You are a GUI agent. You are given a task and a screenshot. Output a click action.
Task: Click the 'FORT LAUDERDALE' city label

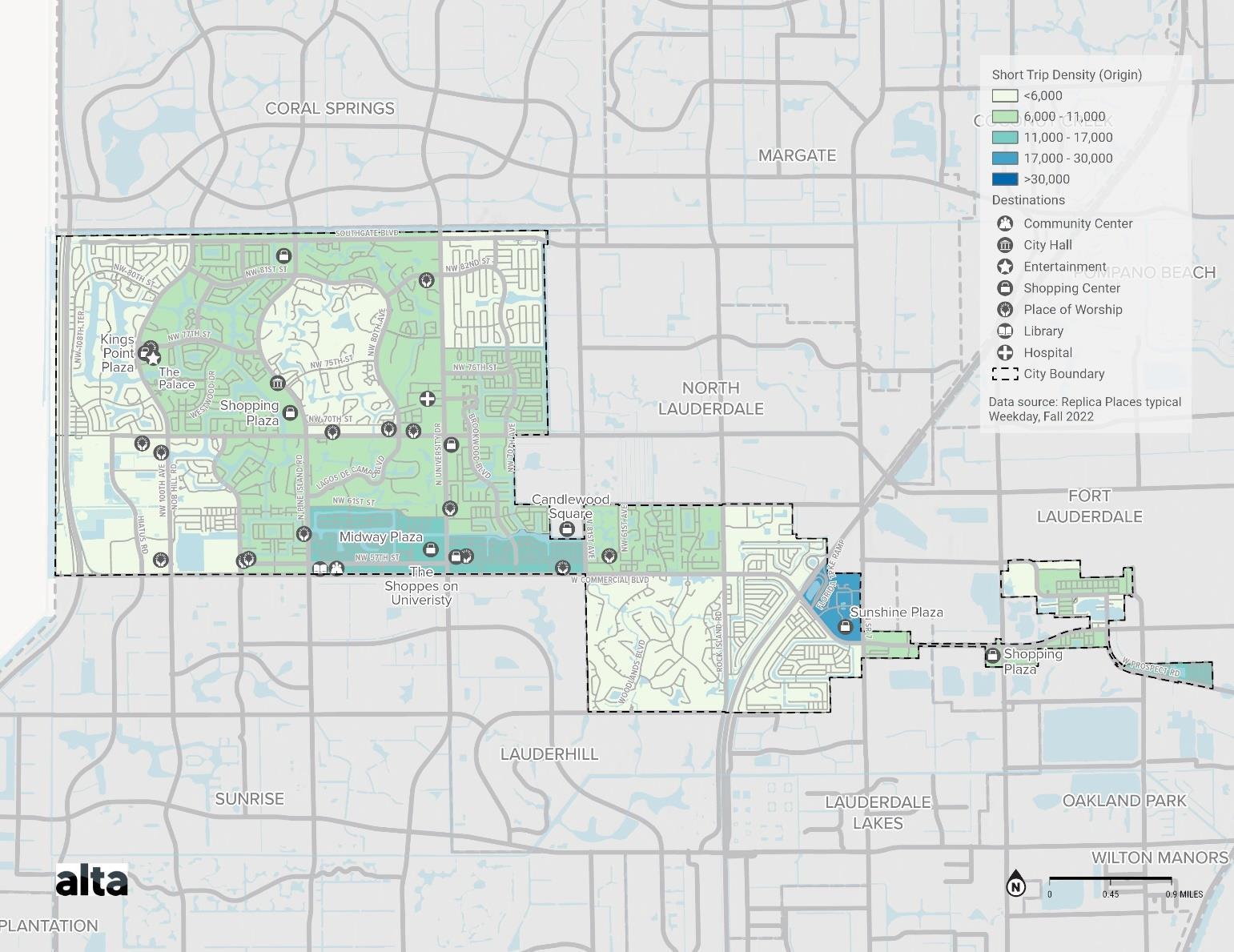coord(1090,506)
